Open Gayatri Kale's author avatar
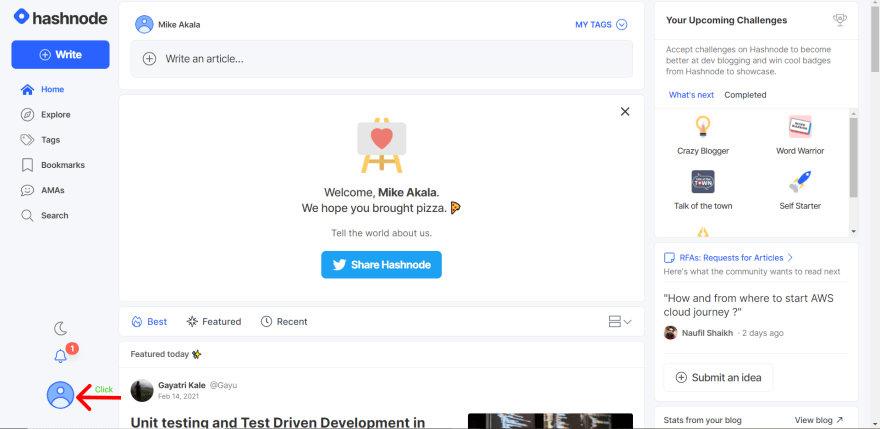The width and height of the screenshot is (880, 429). point(142,390)
